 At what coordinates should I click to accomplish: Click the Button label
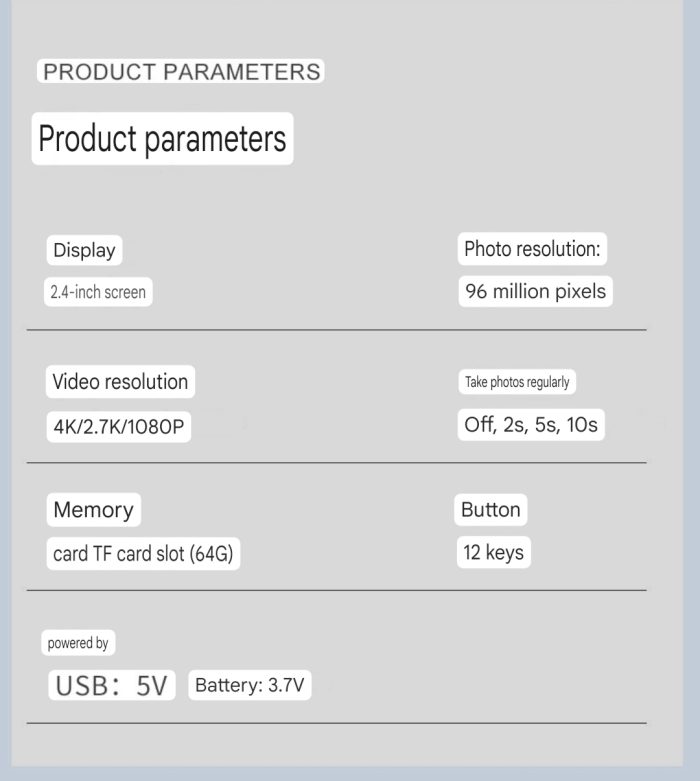[491, 510]
